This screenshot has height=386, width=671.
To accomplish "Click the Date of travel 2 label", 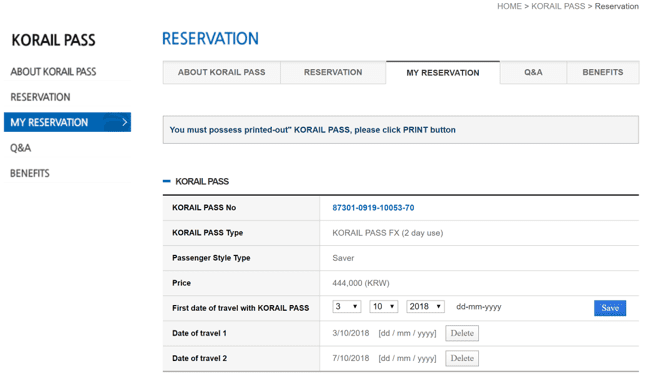I will tap(199, 358).
